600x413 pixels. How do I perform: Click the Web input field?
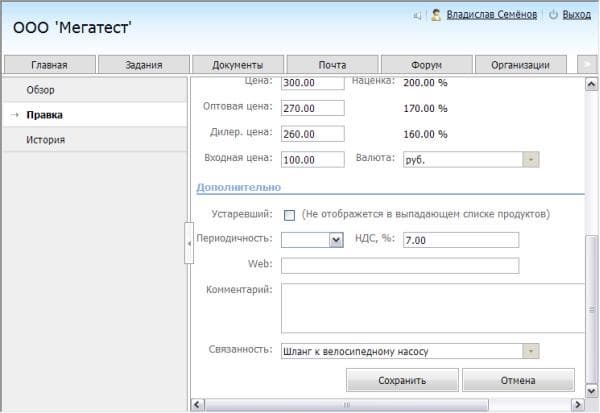[400, 266]
